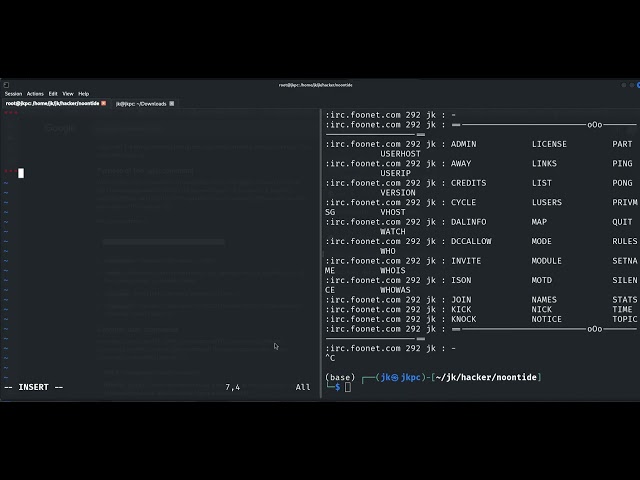640x480 pixels.
Task: Click the NICK command text
Action: tap(542, 309)
